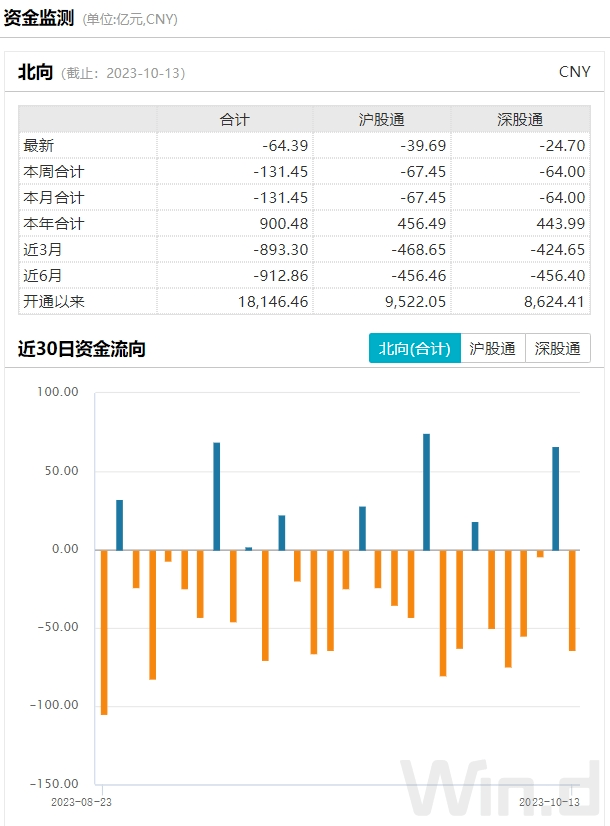Click the tallest blue bar in the chart
This screenshot has width=610, height=826.
click(426, 492)
